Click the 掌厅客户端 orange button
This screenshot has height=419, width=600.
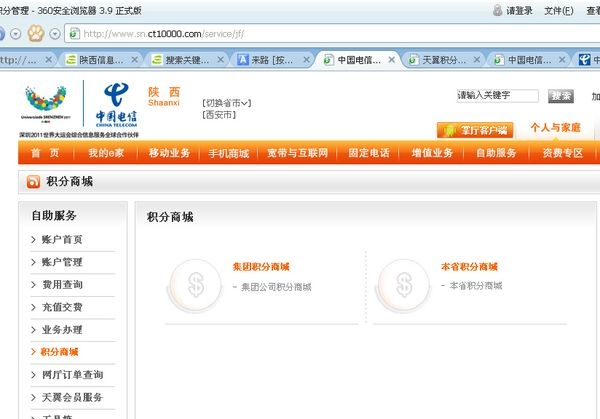pyautogui.click(x=474, y=130)
